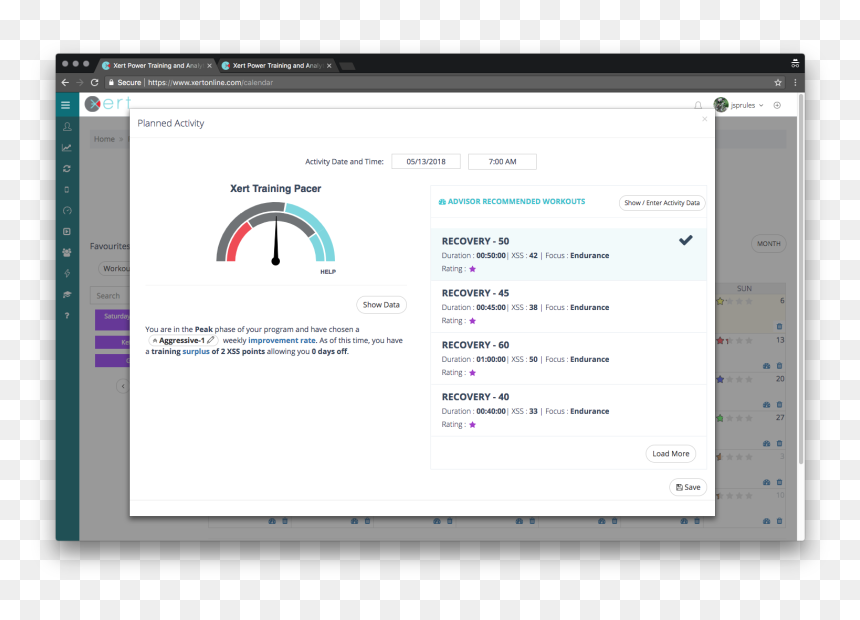Save the planned activity
This screenshot has height=620, width=860.
[688, 487]
